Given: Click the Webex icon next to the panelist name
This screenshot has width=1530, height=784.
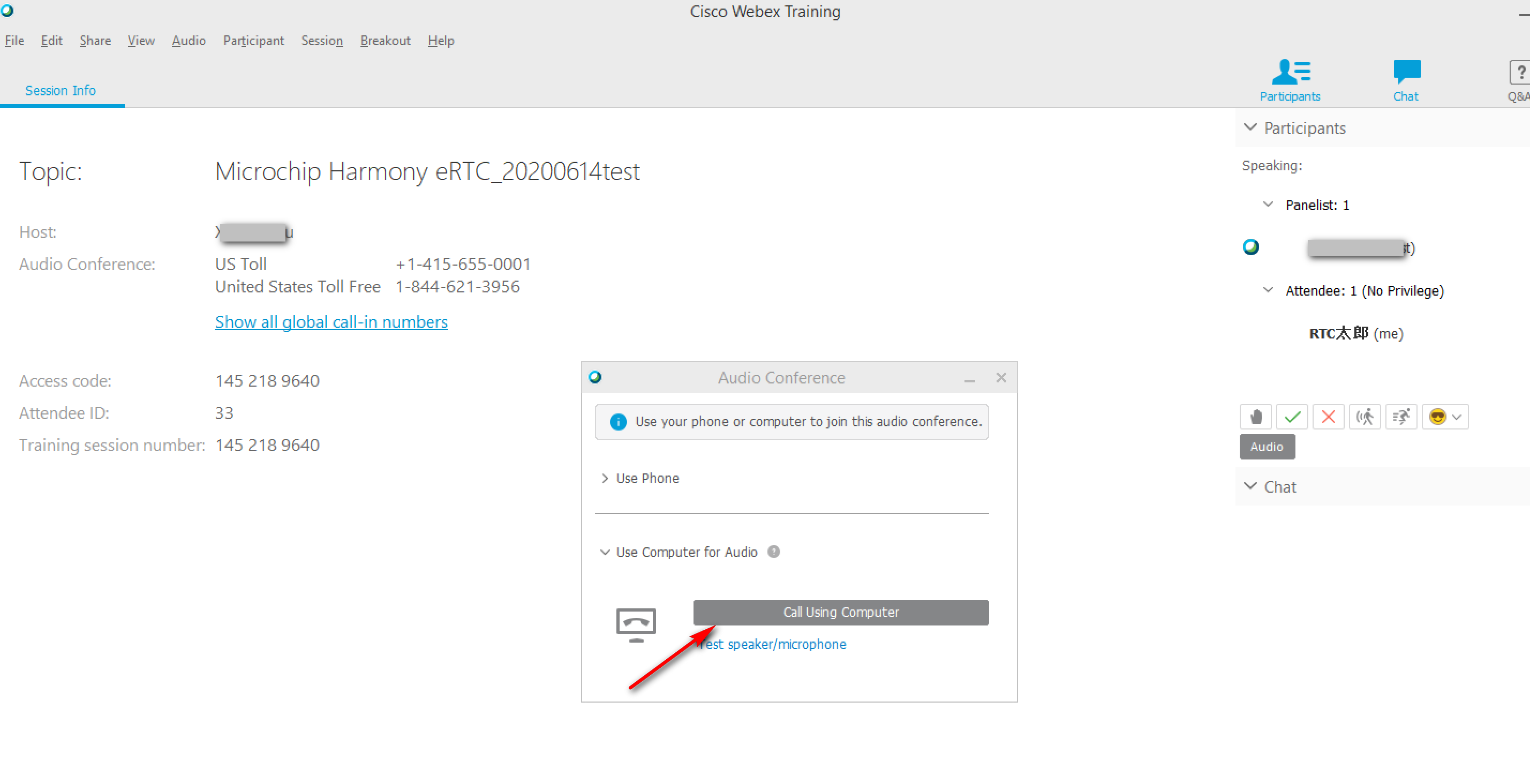Looking at the screenshot, I should (1251, 246).
